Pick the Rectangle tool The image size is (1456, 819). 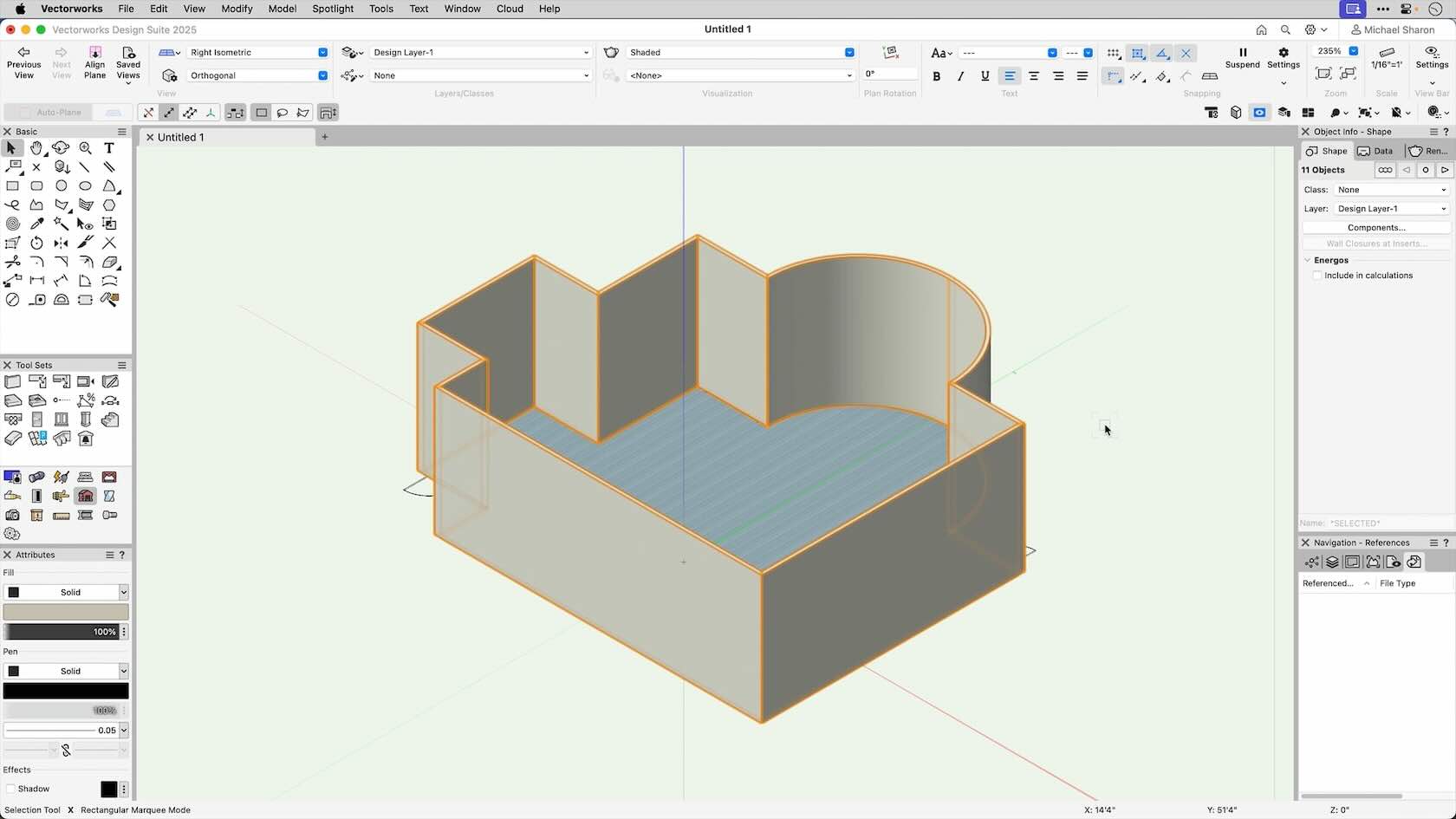[x=13, y=185]
